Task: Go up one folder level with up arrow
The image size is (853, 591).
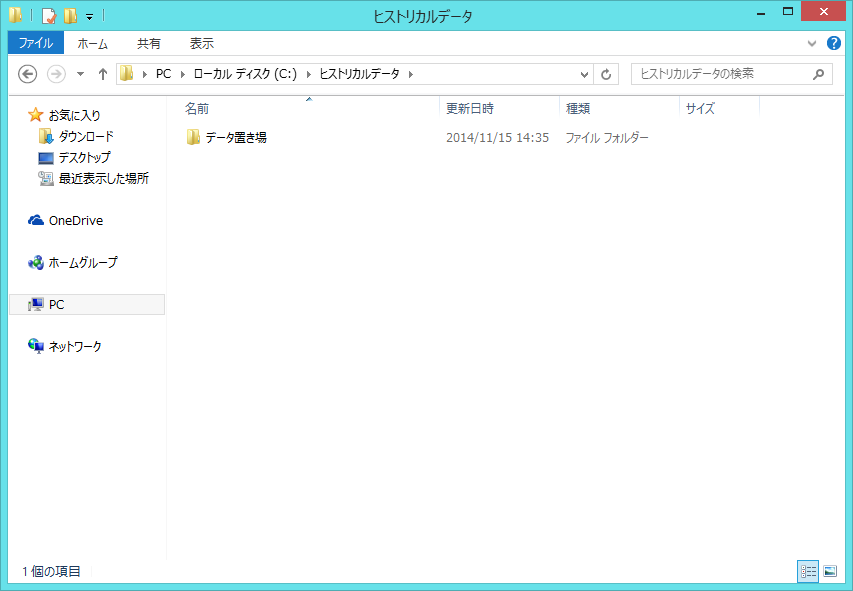Action: pyautogui.click(x=102, y=74)
